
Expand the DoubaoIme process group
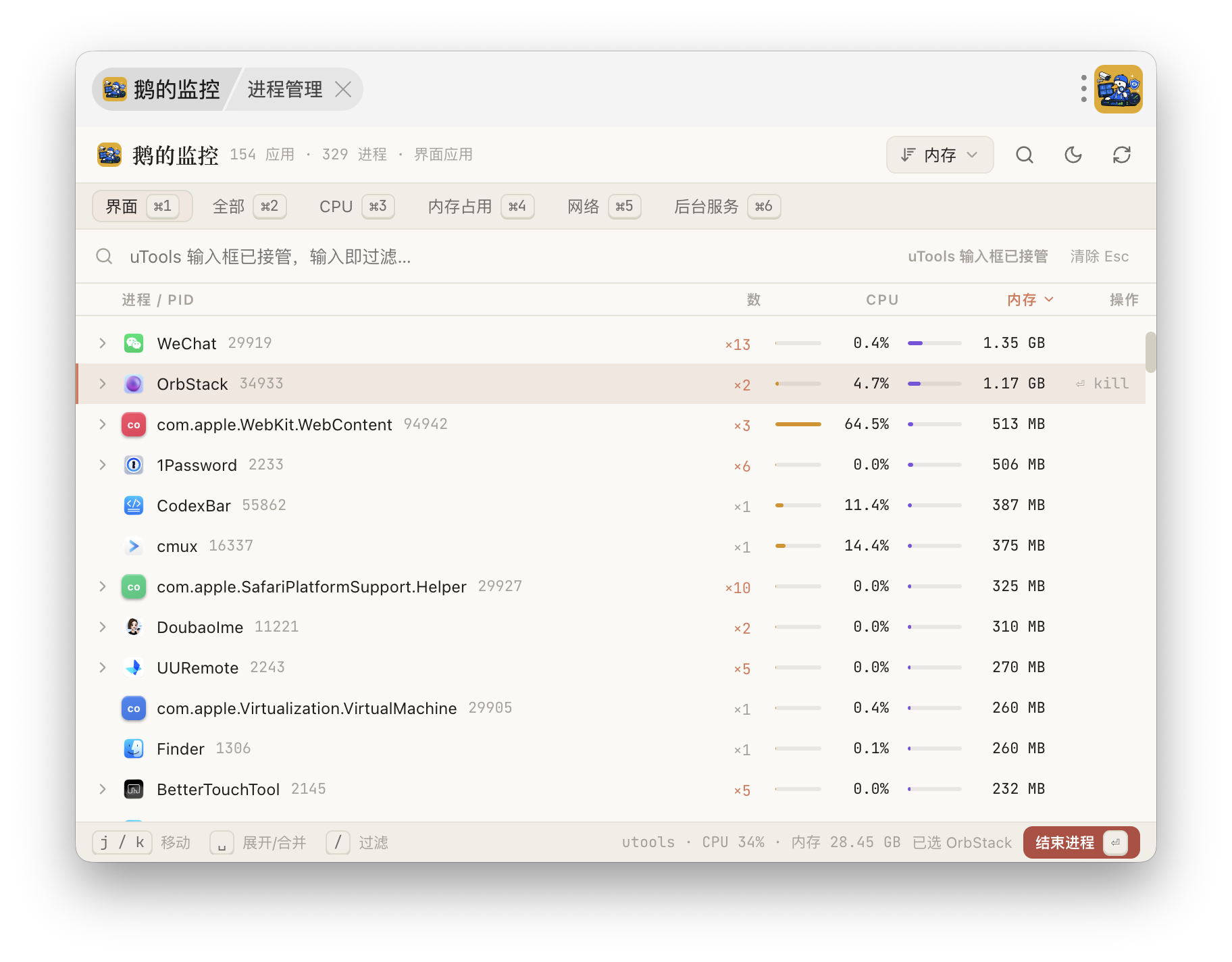[x=103, y=627]
